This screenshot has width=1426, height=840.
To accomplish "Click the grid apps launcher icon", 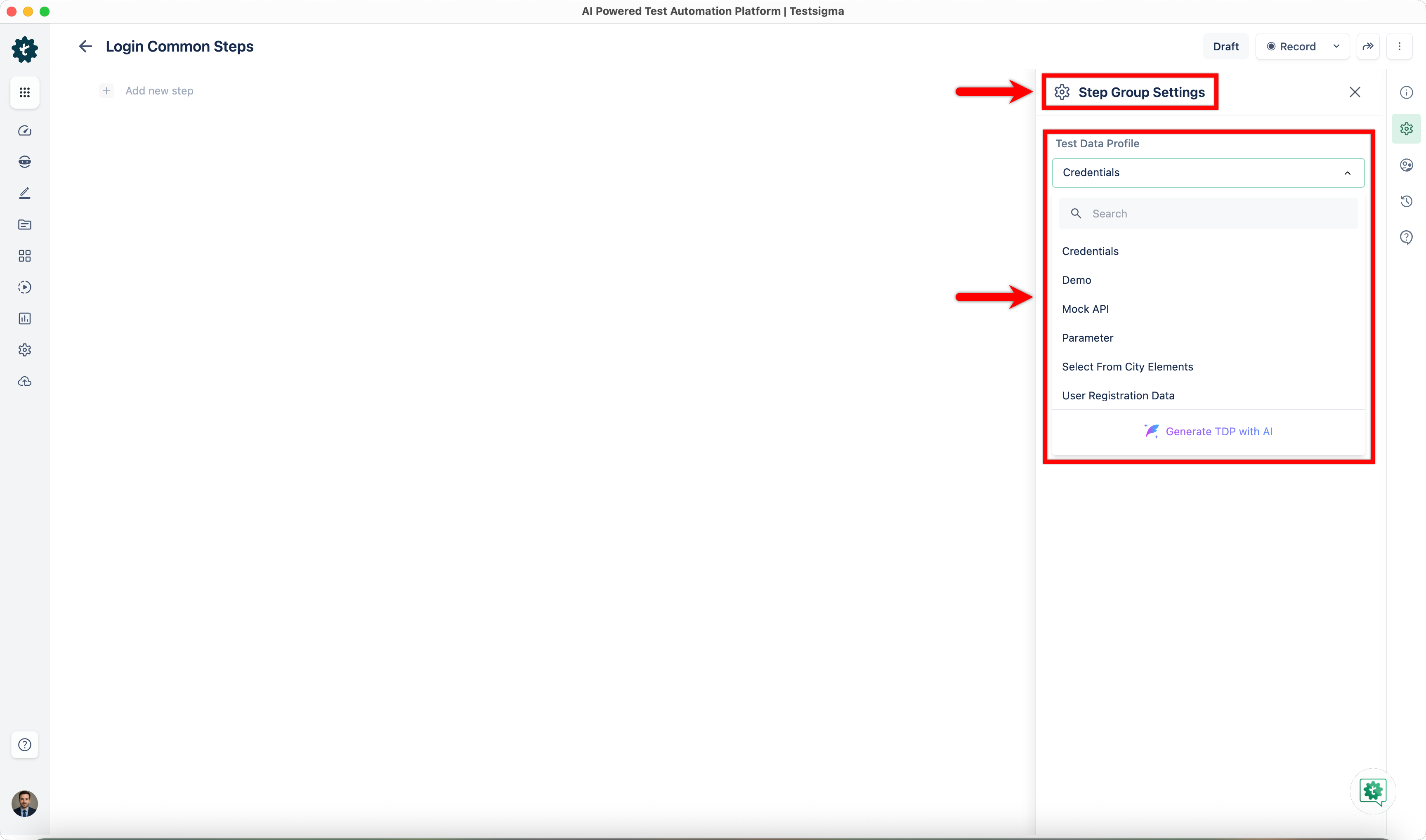I will (x=24, y=92).
